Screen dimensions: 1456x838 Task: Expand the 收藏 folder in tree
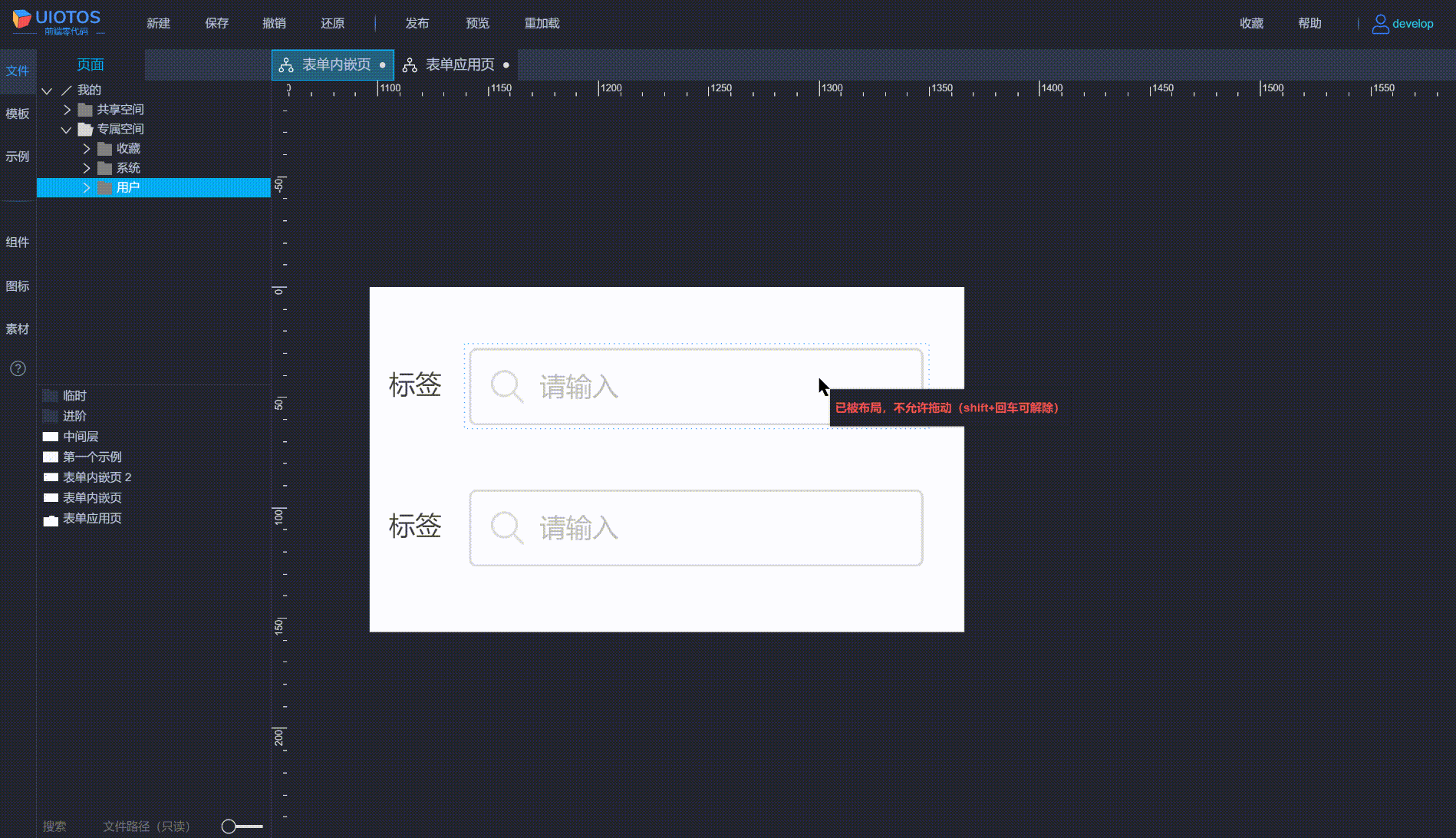click(86, 148)
